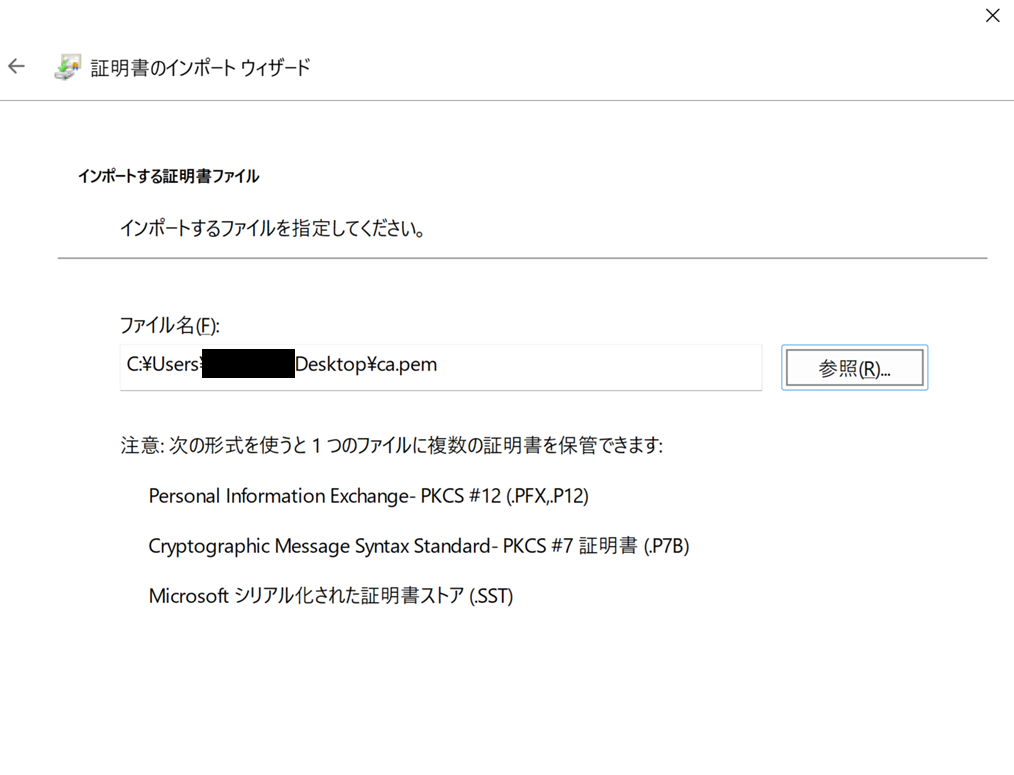This screenshot has height=775, width=1014.
Task: Click inside the certificate file path box
Action: [x=440, y=367]
